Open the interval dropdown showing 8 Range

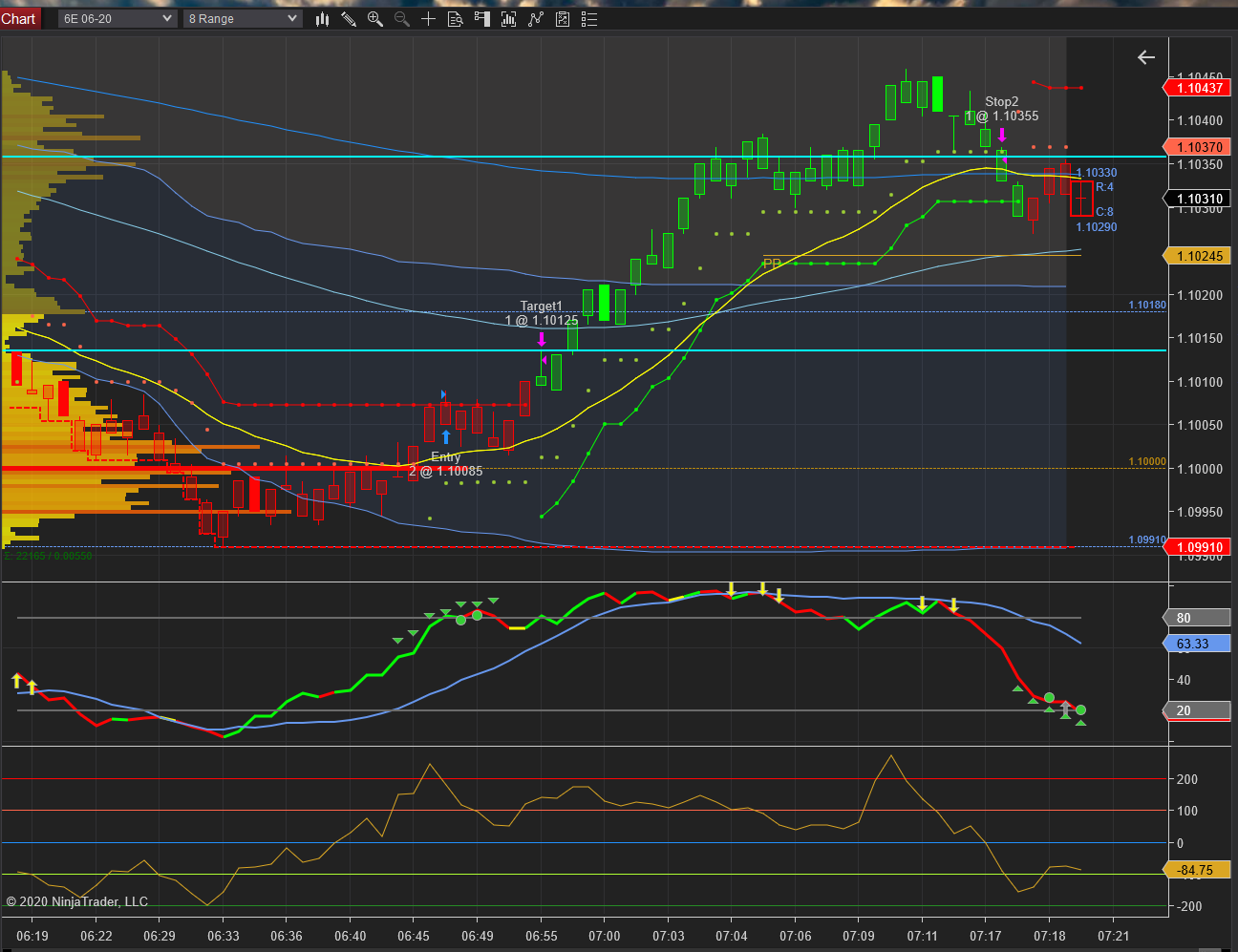click(243, 18)
